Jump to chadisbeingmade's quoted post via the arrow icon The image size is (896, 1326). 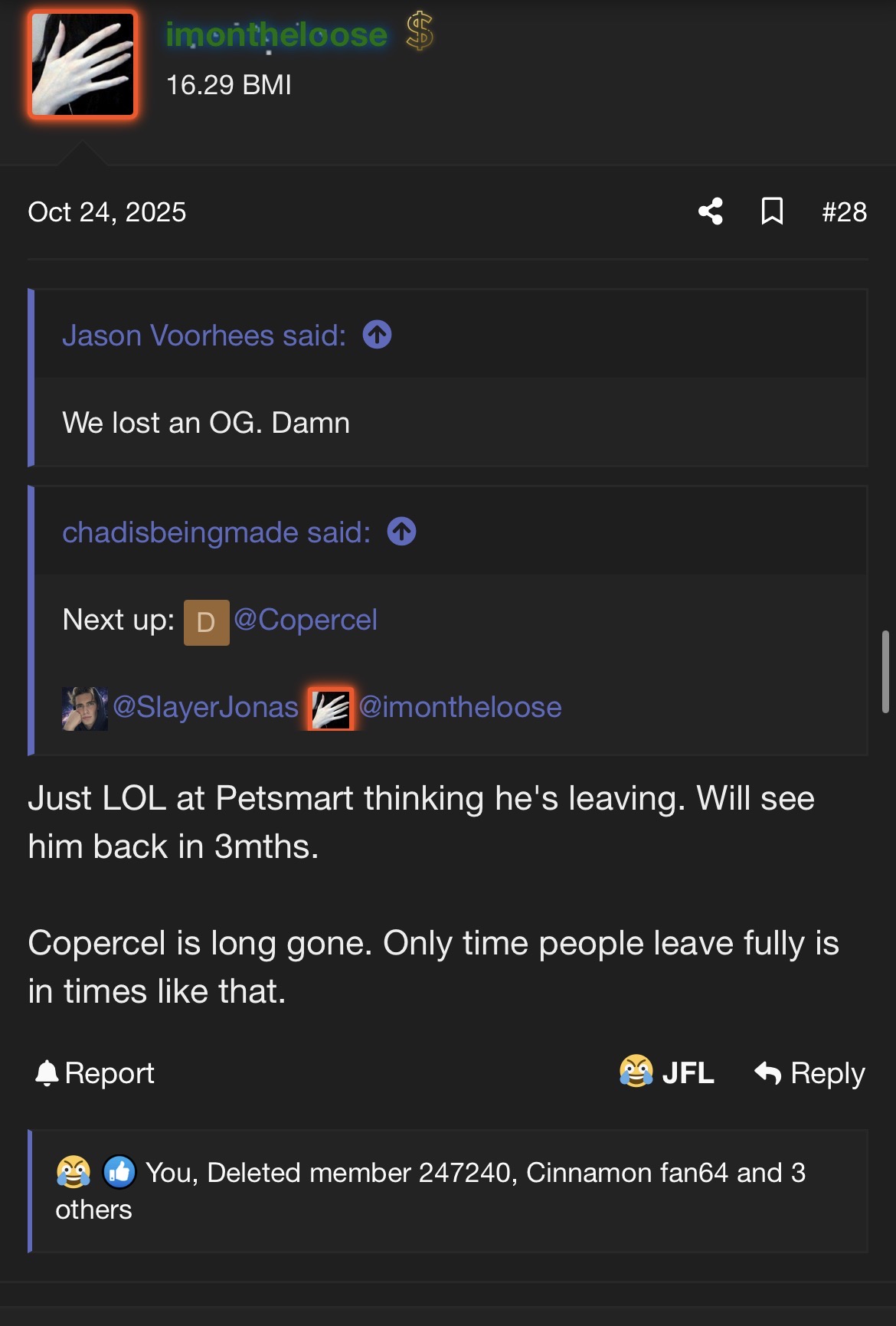pos(401,532)
